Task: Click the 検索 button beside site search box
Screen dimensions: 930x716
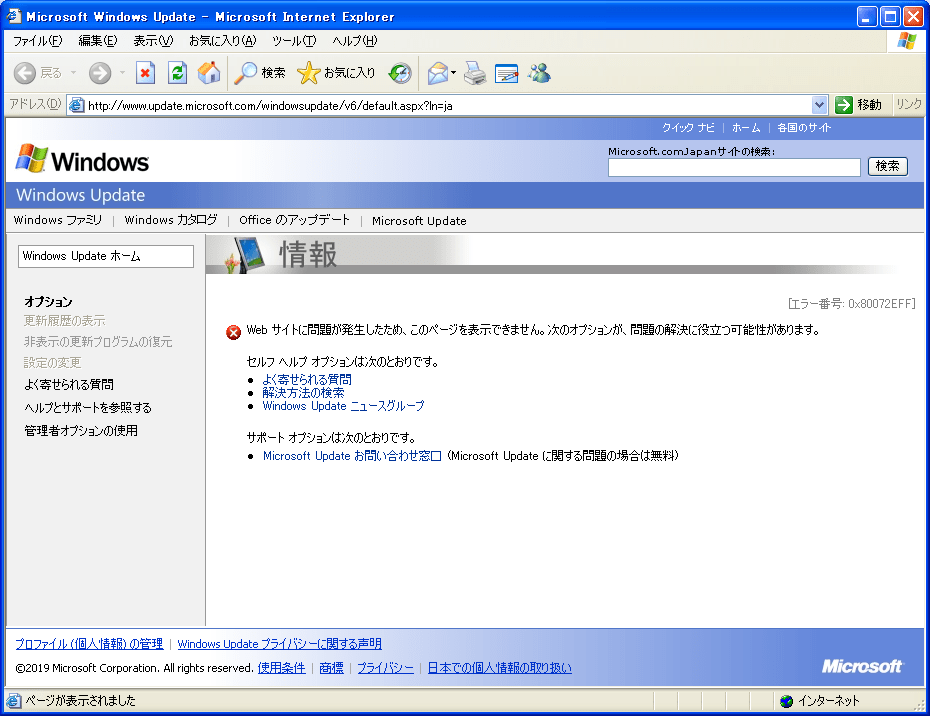Action: coord(887,166)
